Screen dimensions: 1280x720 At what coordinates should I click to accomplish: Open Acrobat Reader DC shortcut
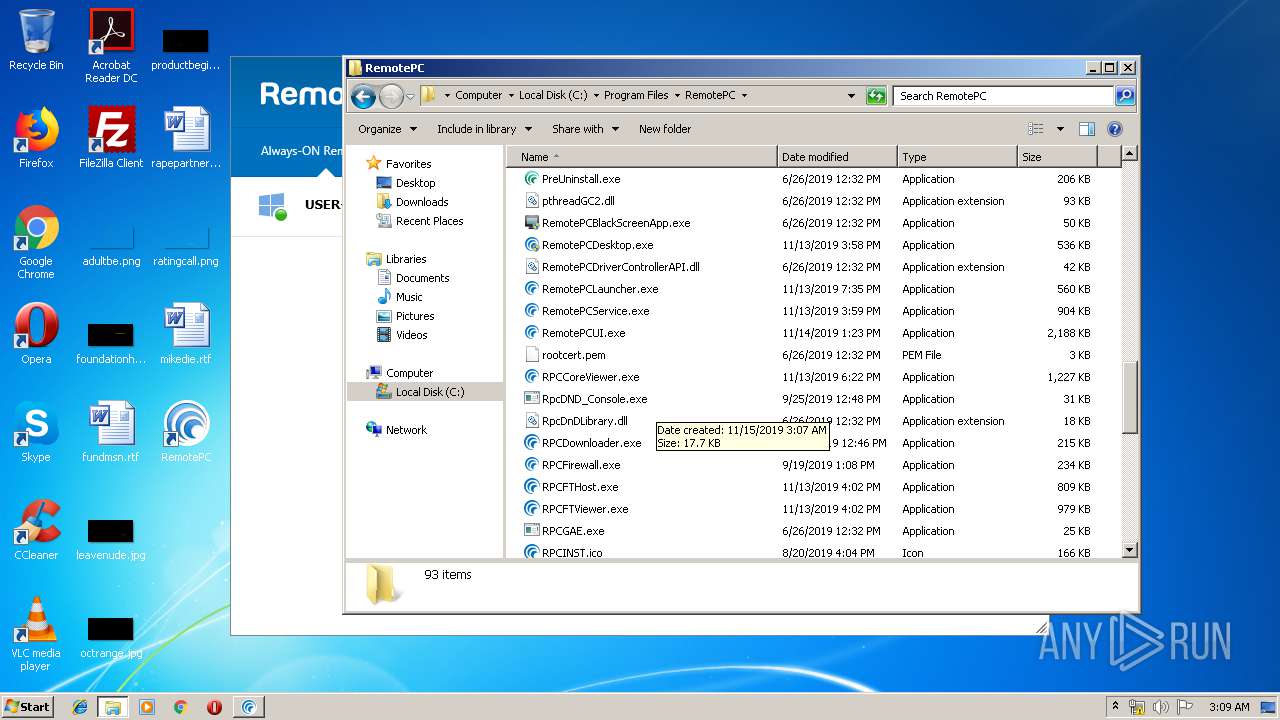click(111, 46)
